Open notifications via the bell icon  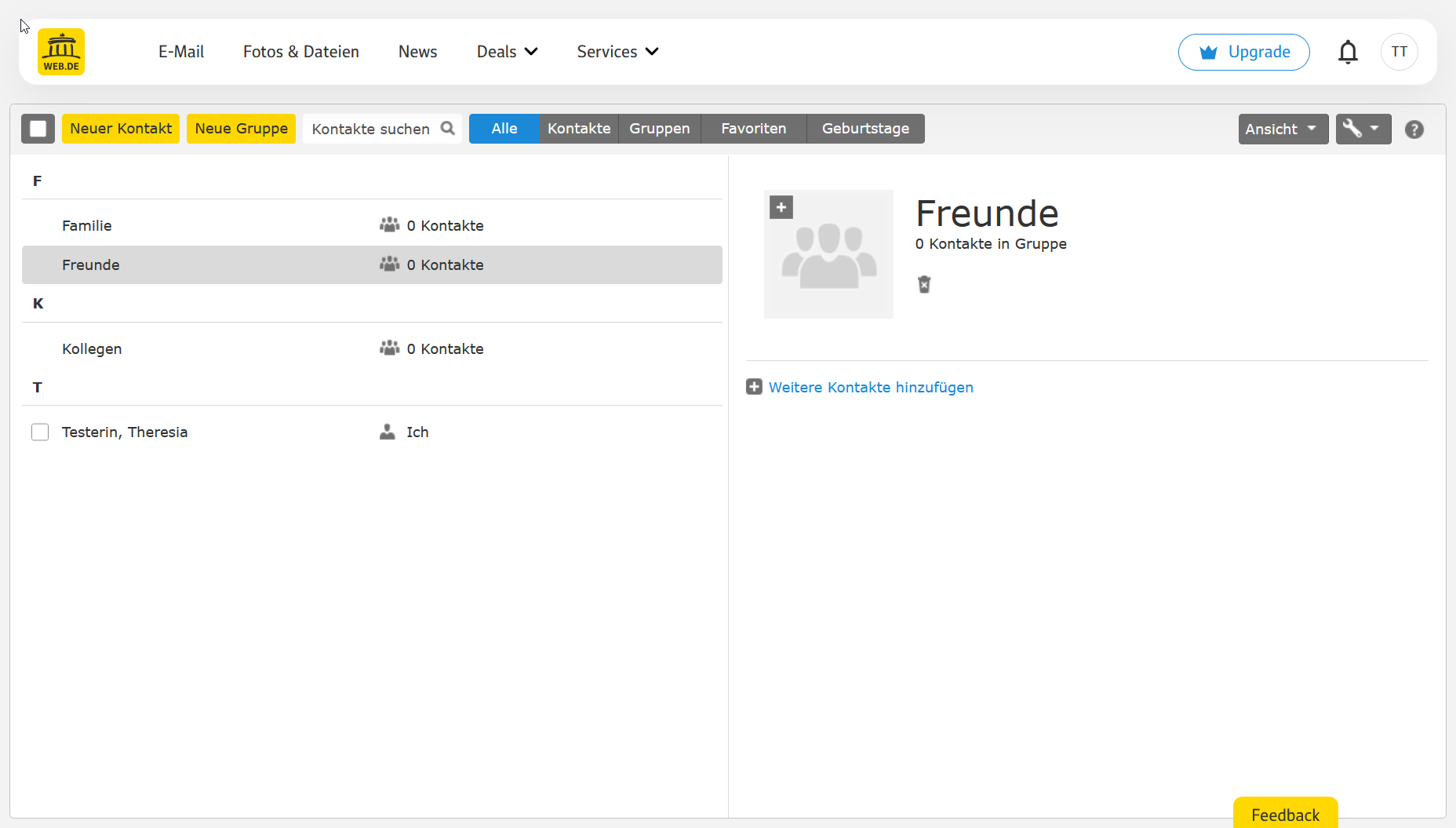1349,52
